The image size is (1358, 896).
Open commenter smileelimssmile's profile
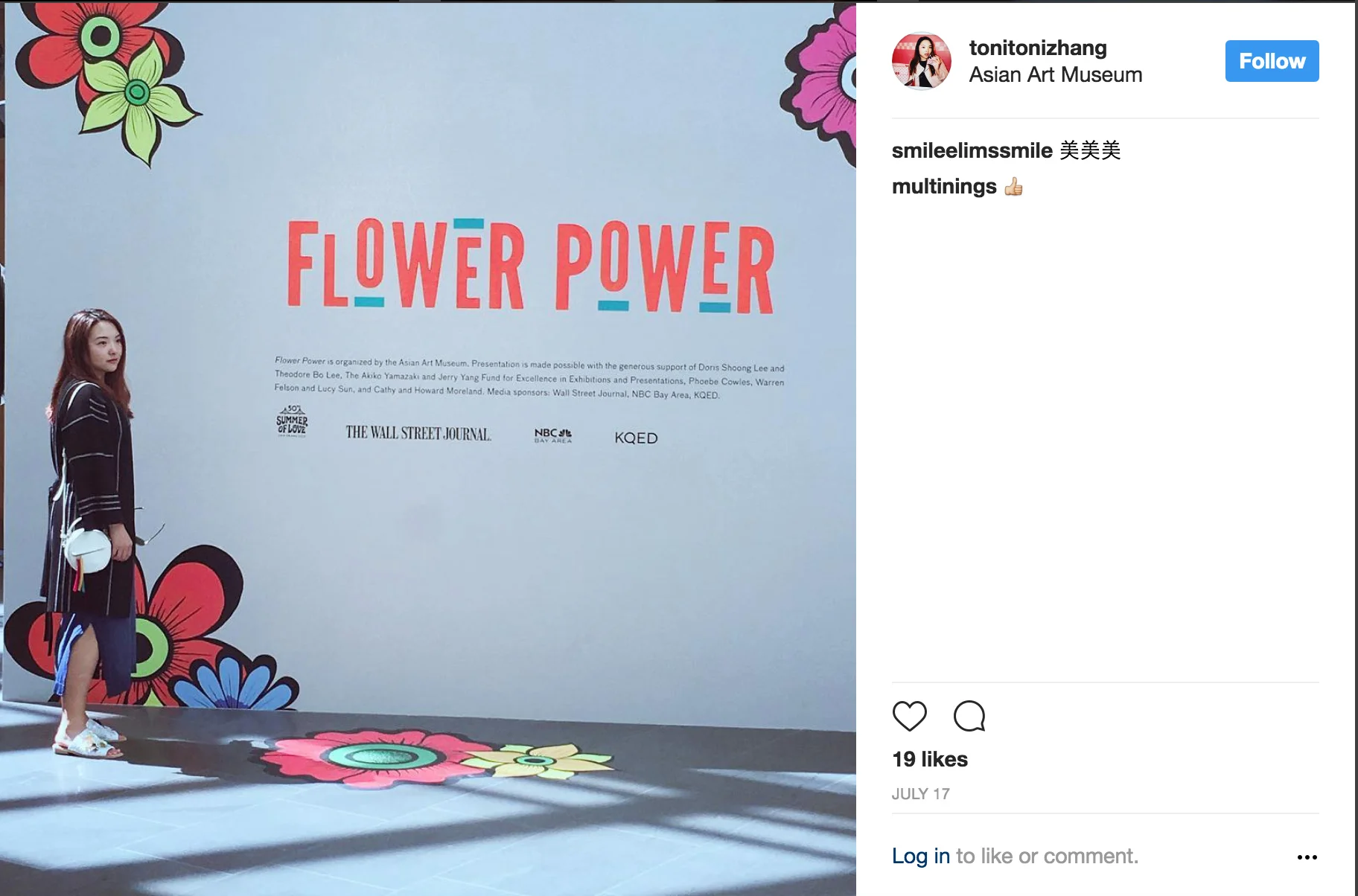[972, 150]
